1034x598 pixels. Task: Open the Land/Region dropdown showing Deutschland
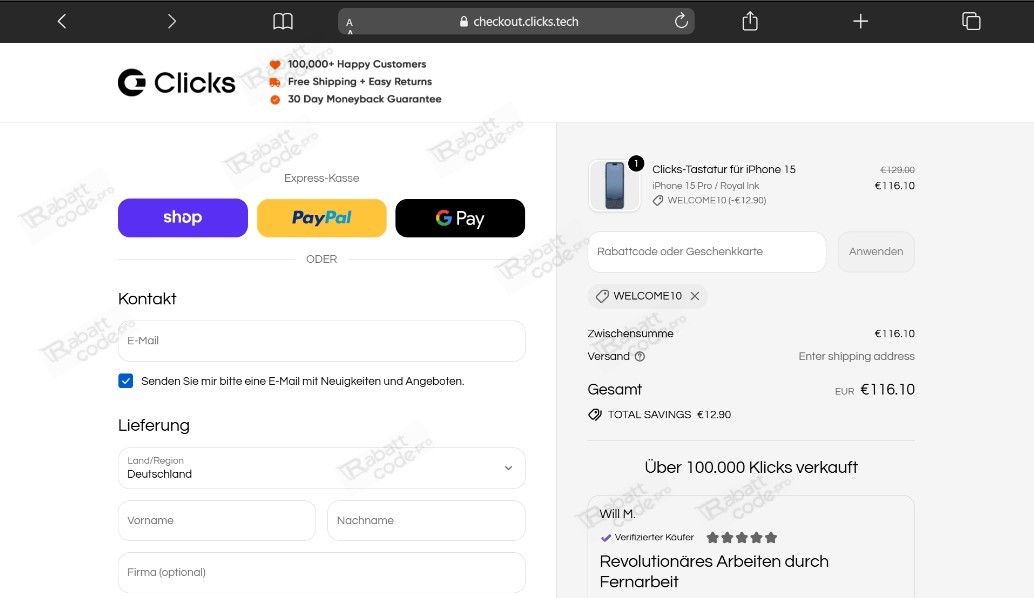point(321,468)
